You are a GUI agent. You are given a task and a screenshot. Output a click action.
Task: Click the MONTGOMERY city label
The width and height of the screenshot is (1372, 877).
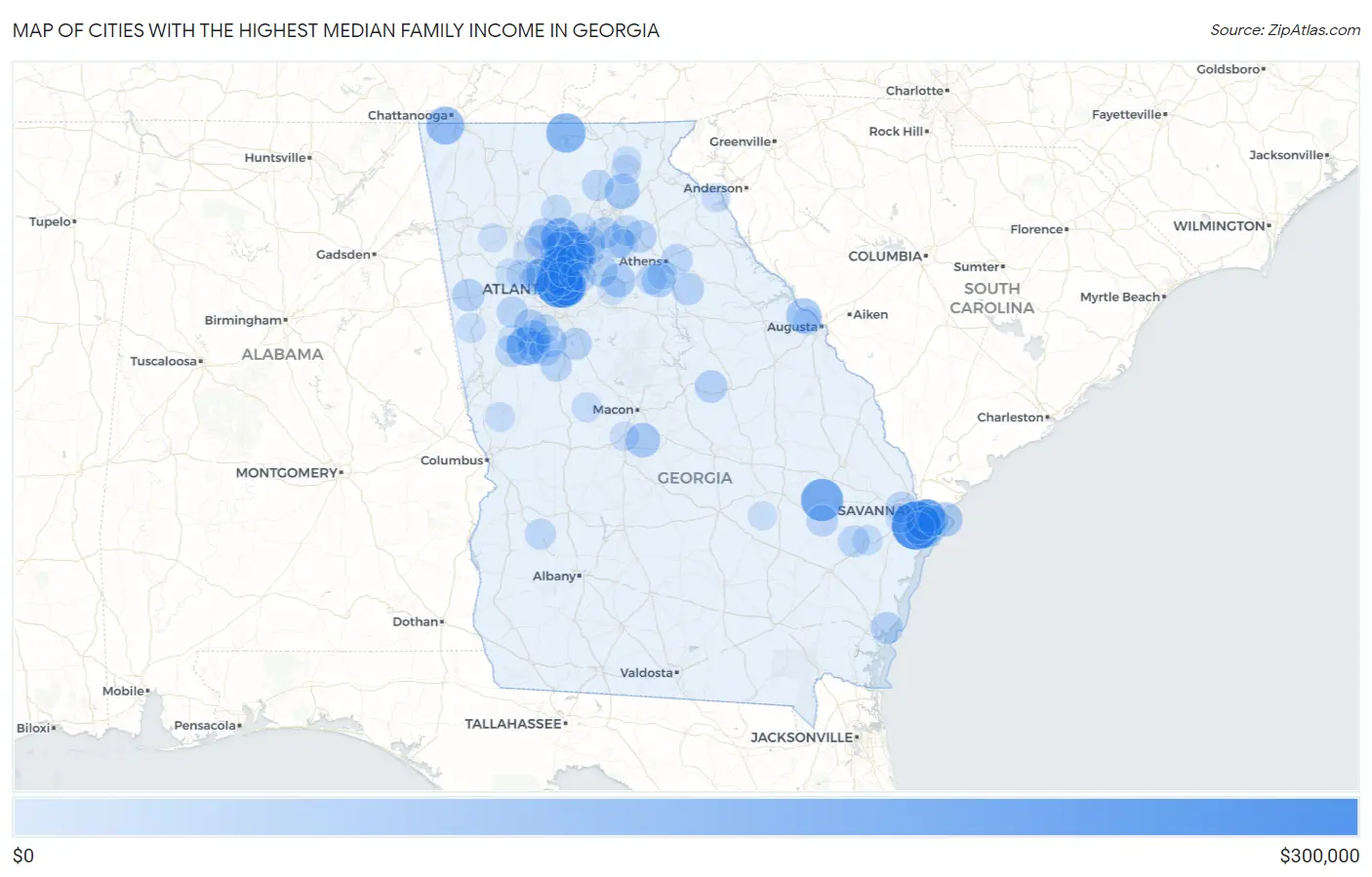click(290, 472)
